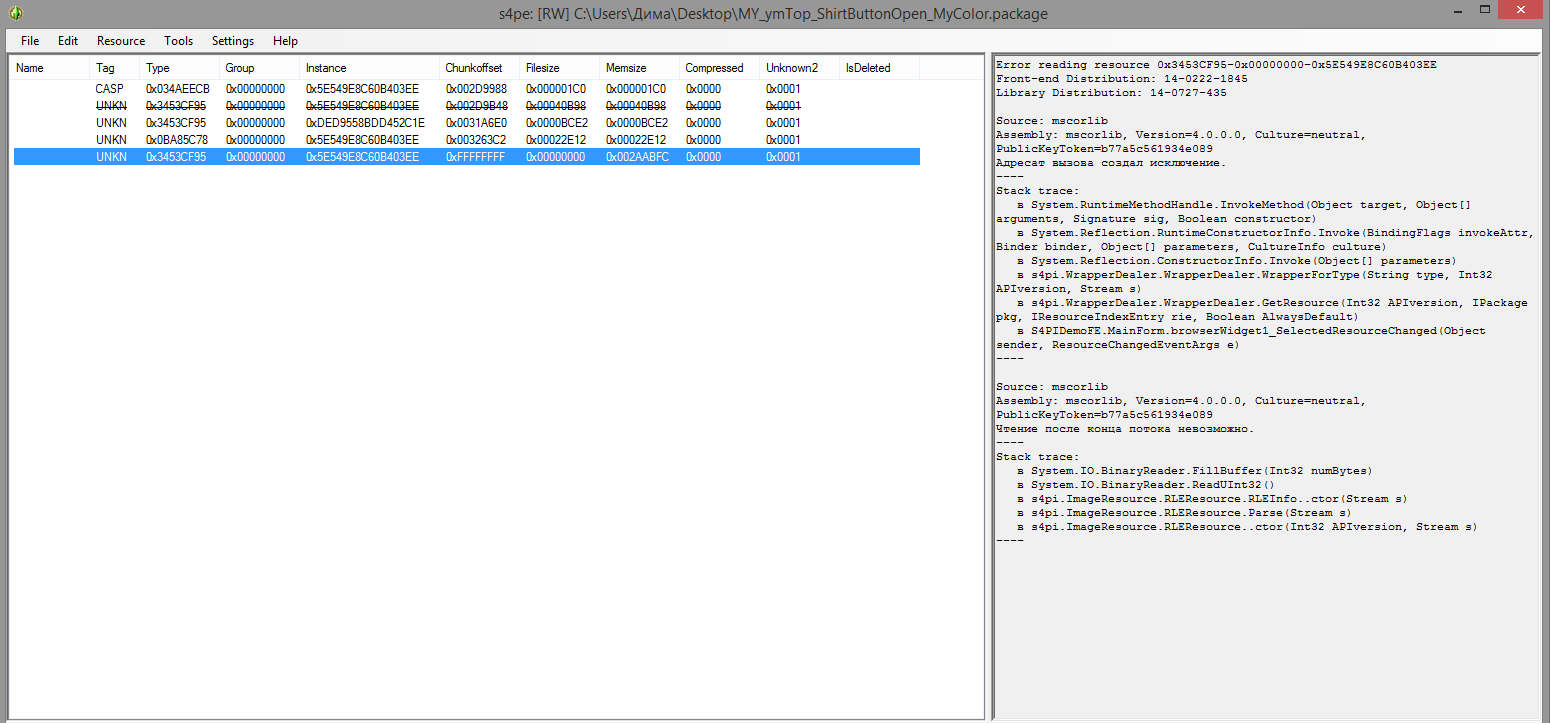Image resolution: width=1550 pixels, height=723 pixels.
Task: Click the highlighted row with chunkoffset 0xFFFFFFFF
Action: 475,157
